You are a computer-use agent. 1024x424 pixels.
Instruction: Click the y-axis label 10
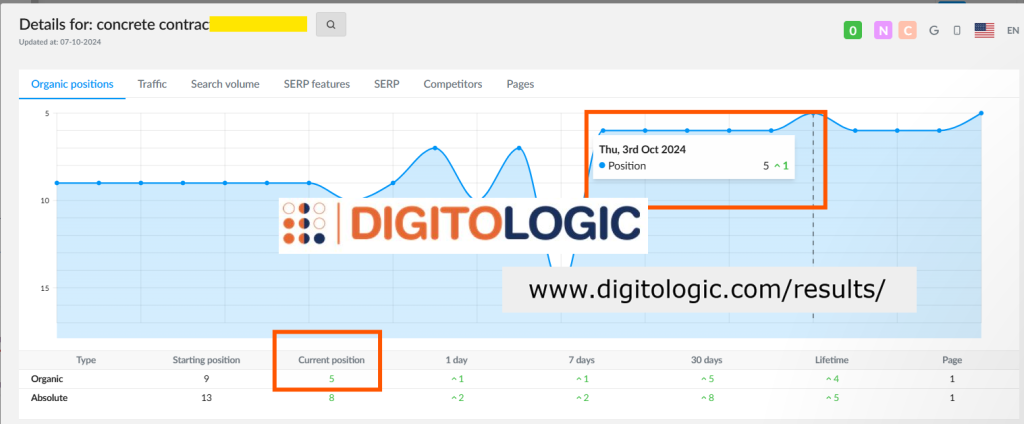[45, 201]
